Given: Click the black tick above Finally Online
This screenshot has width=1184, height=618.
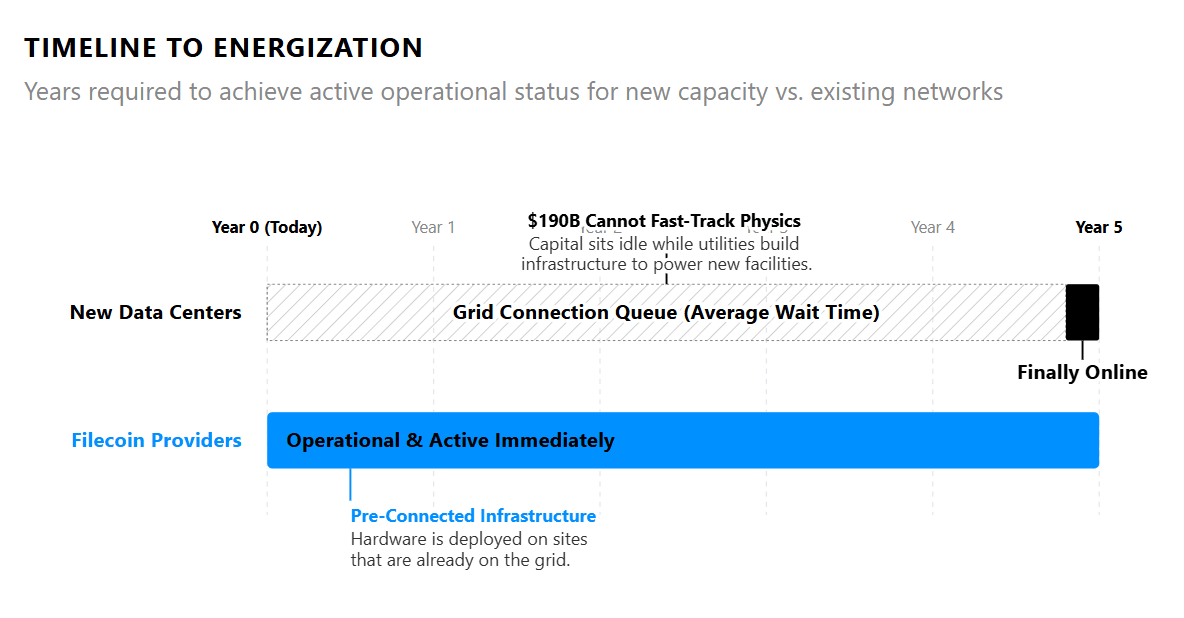Looking at the screenshot, I should click(1082, 350).
